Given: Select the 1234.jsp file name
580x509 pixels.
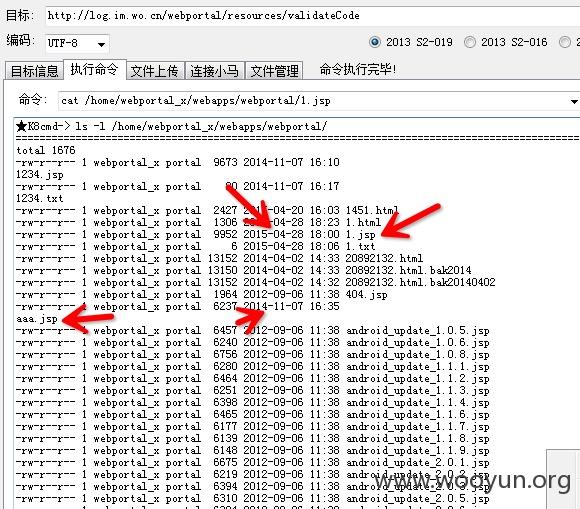Looking at the screenshot, I should click(40, 174).
